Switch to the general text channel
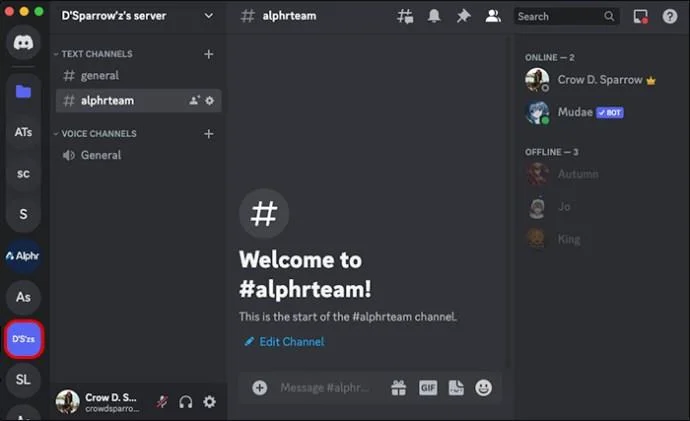 tap(99, 75)
